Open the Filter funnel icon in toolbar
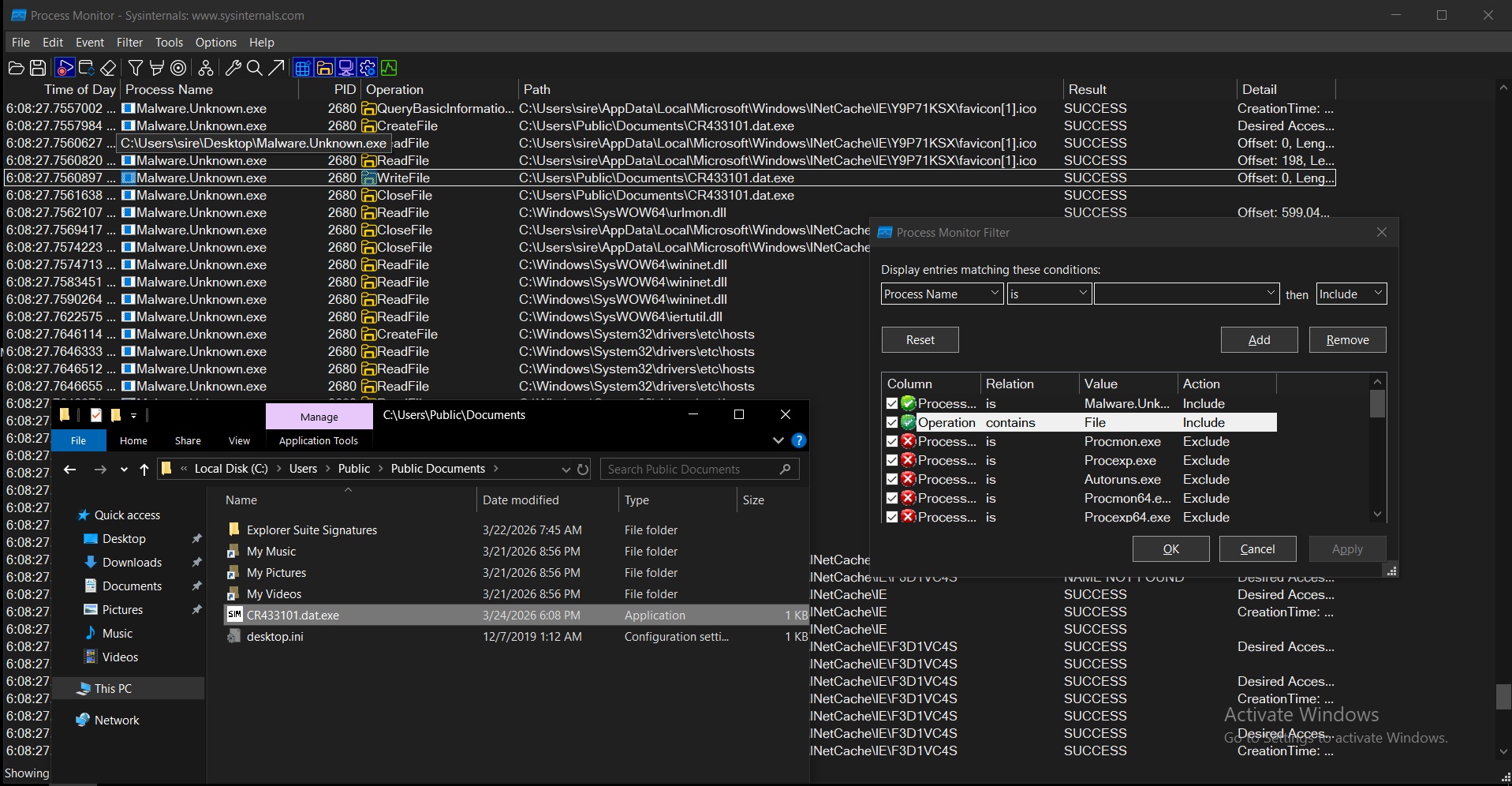 (136, 68)
